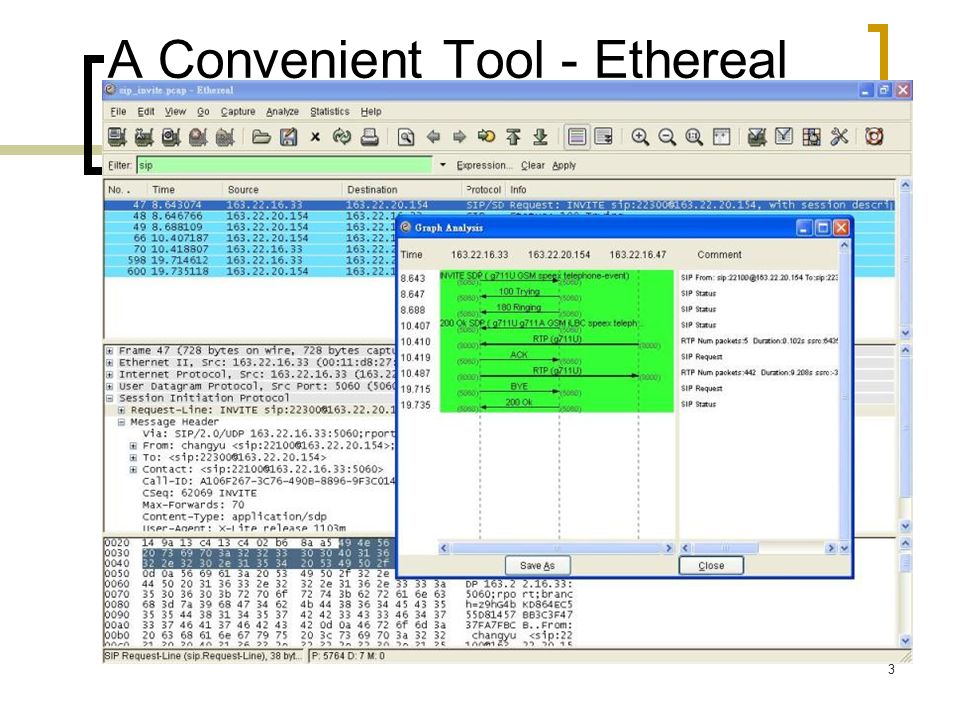Expand the Contact header row
Screen dimensions: 960x720
pos(133,470)
